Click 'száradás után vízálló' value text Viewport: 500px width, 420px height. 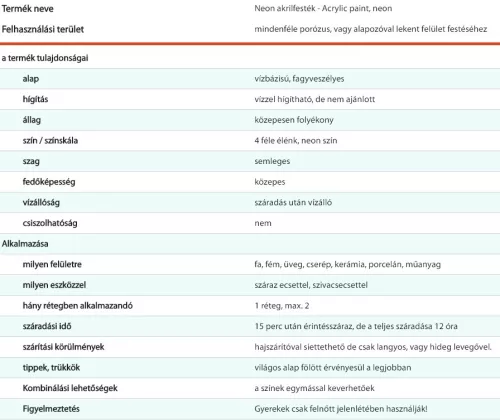293,203
